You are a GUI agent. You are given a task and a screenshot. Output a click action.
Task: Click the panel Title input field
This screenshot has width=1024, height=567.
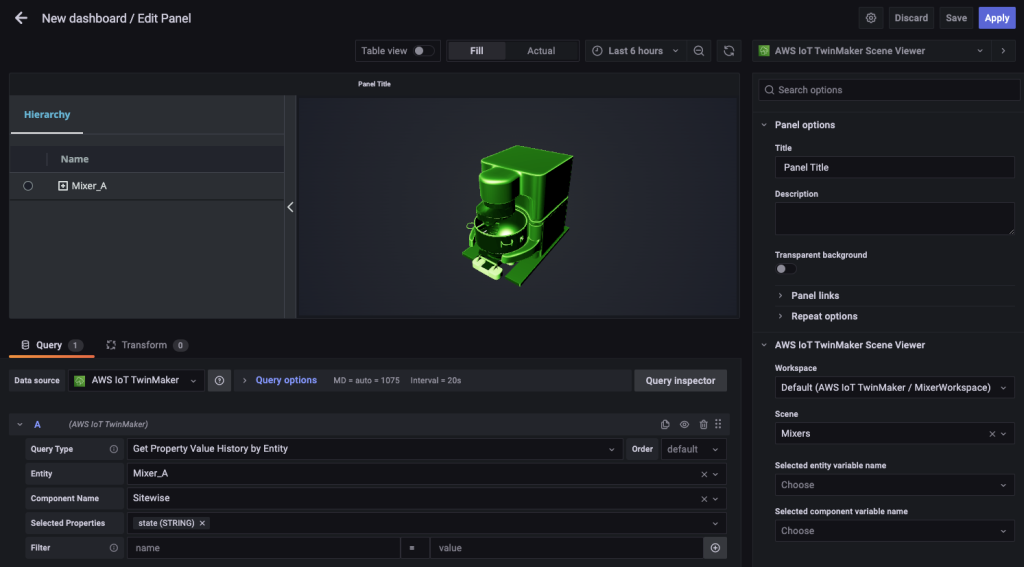pos(894,167)
